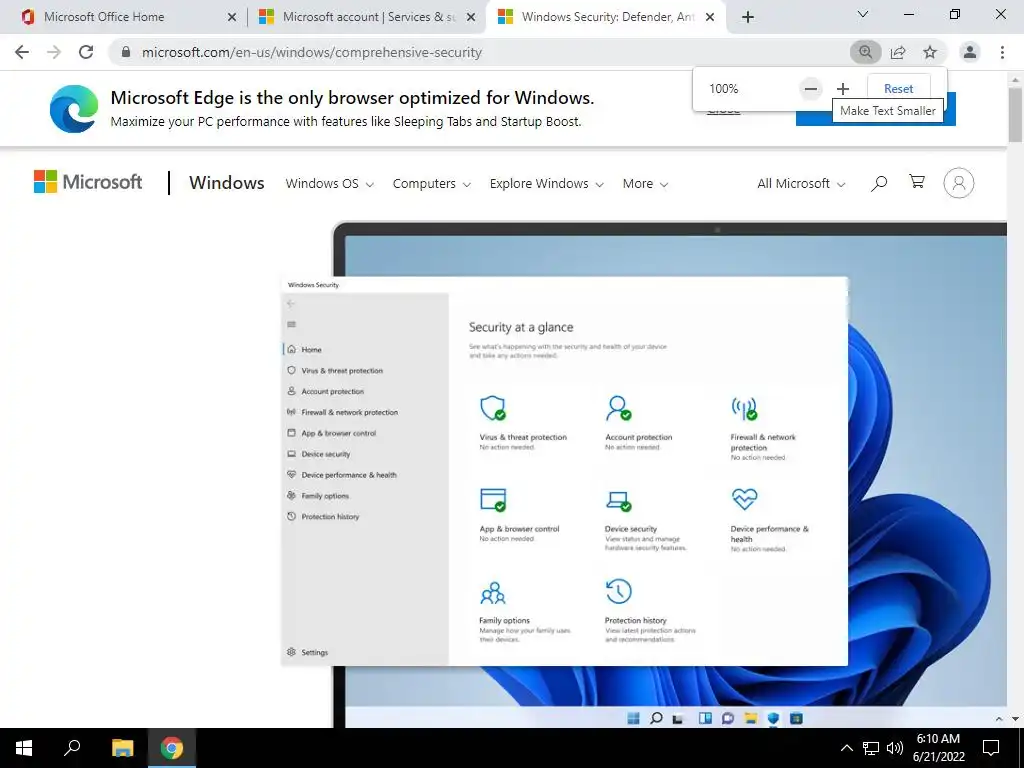1024x768 pixels.
Task: Click the browser forward arrow
Action: 54,52
